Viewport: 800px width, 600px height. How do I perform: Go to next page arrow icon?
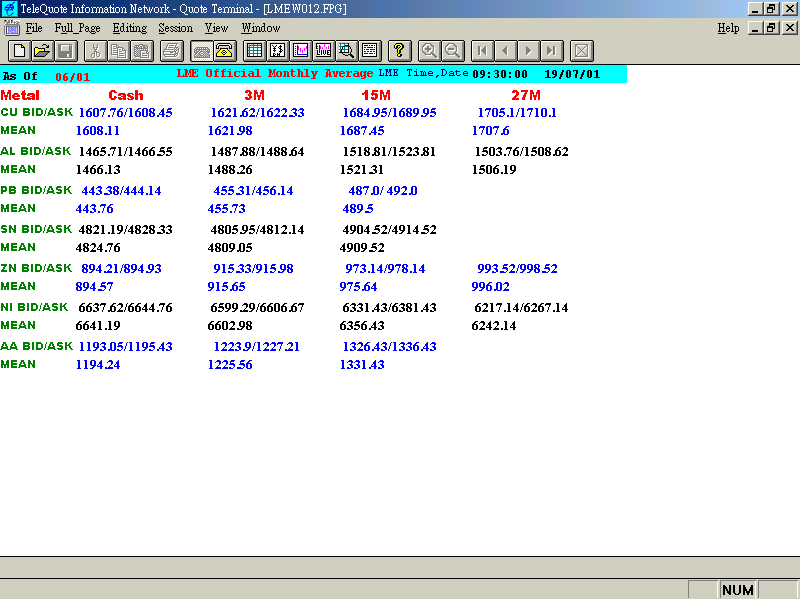point(529,51)
